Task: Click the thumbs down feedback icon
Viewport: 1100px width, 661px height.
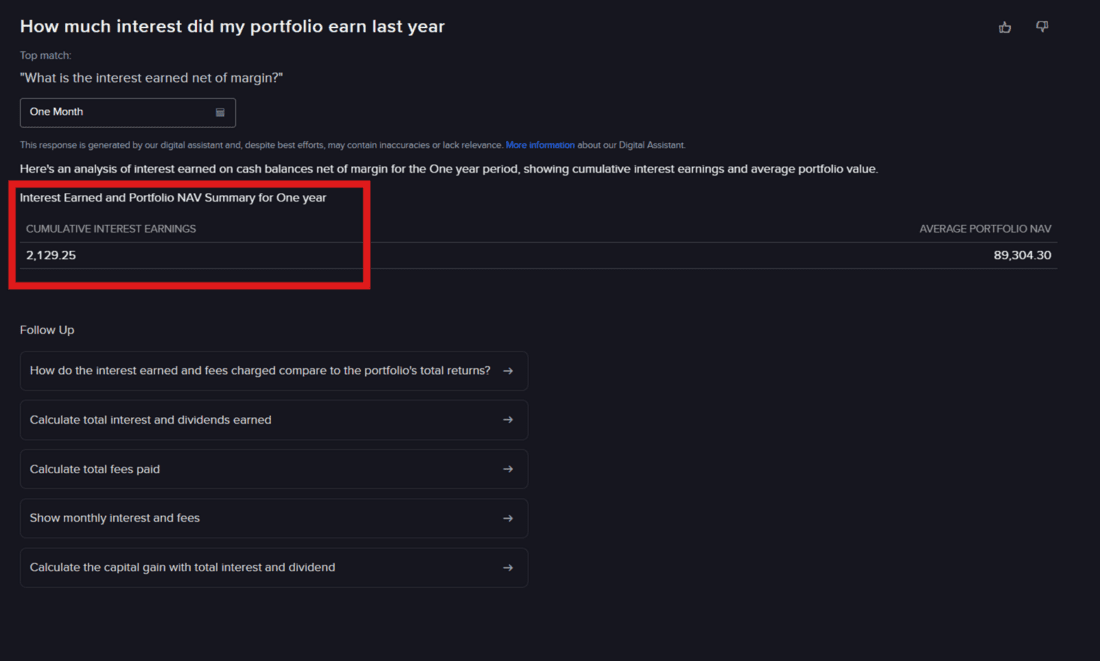Action: [x=1042, y=27]
